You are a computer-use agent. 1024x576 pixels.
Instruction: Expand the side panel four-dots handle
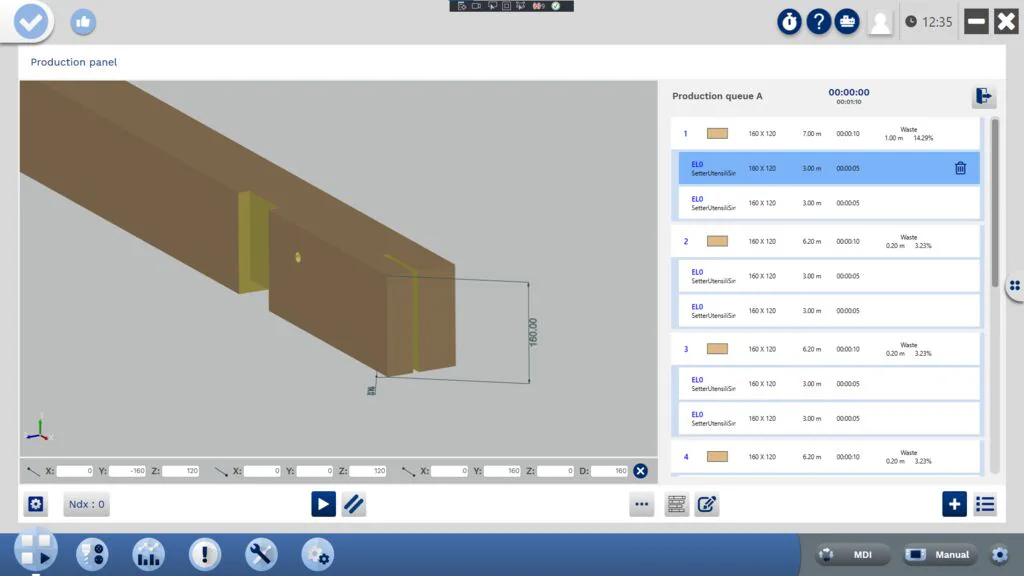1014,285
